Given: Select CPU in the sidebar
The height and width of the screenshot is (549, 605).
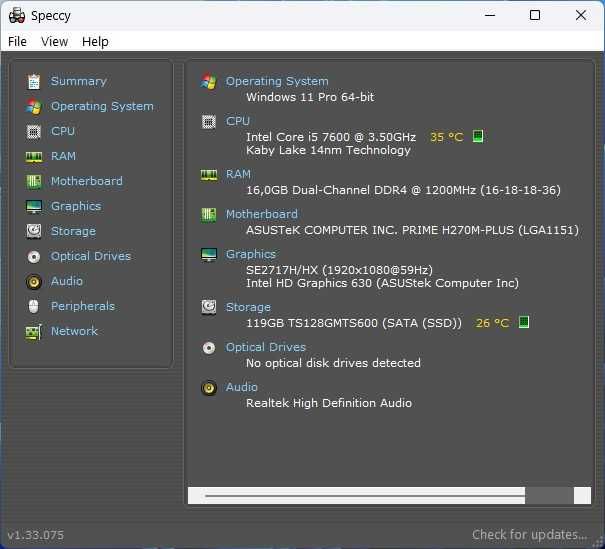Looking at the screenshot, I should coord(63,131).
